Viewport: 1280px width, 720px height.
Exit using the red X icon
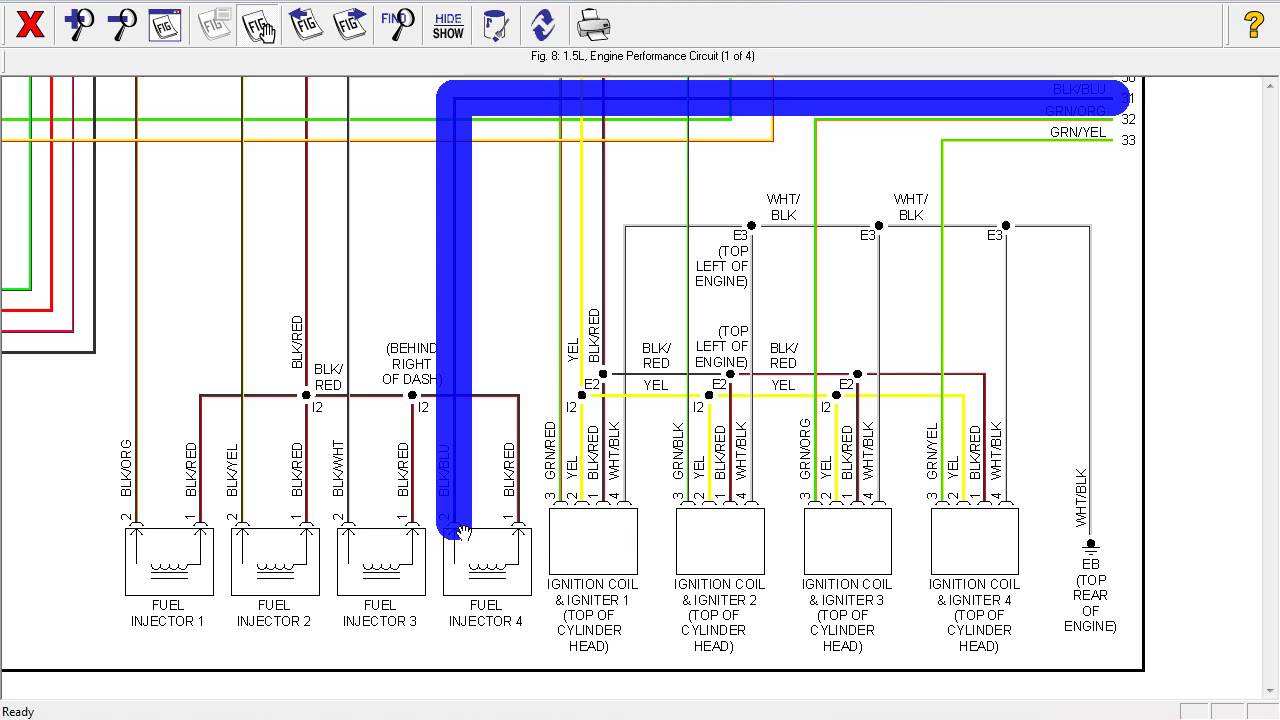point(30,25)
